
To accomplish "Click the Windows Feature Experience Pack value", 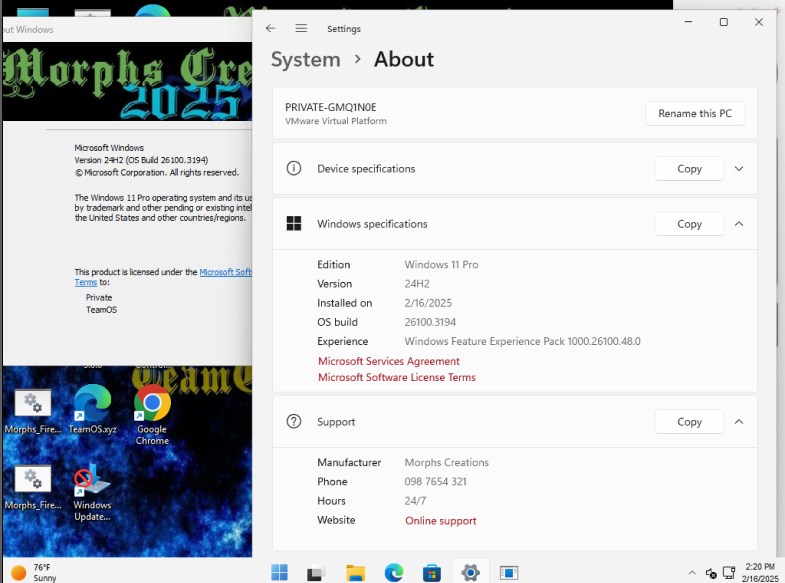I will coord(522,341).
